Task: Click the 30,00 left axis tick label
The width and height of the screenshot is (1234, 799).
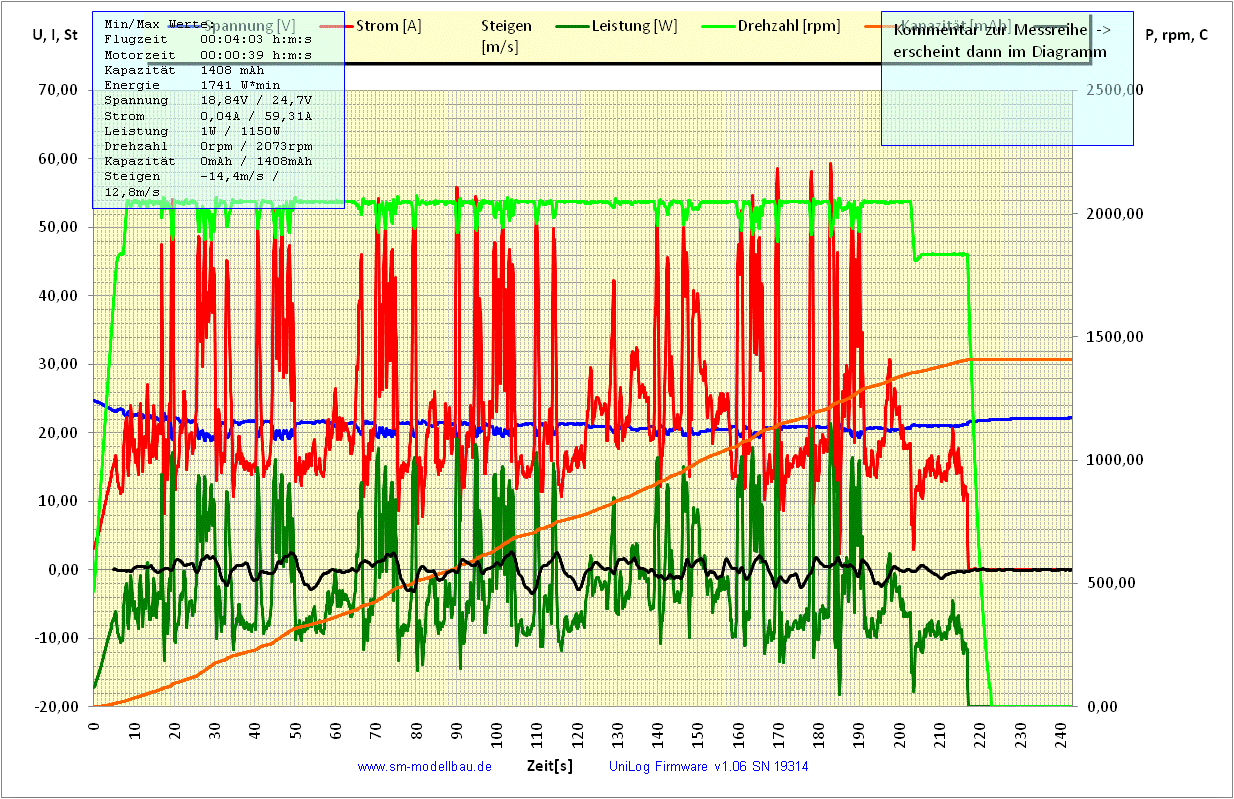Action: [x=60, y=364]
